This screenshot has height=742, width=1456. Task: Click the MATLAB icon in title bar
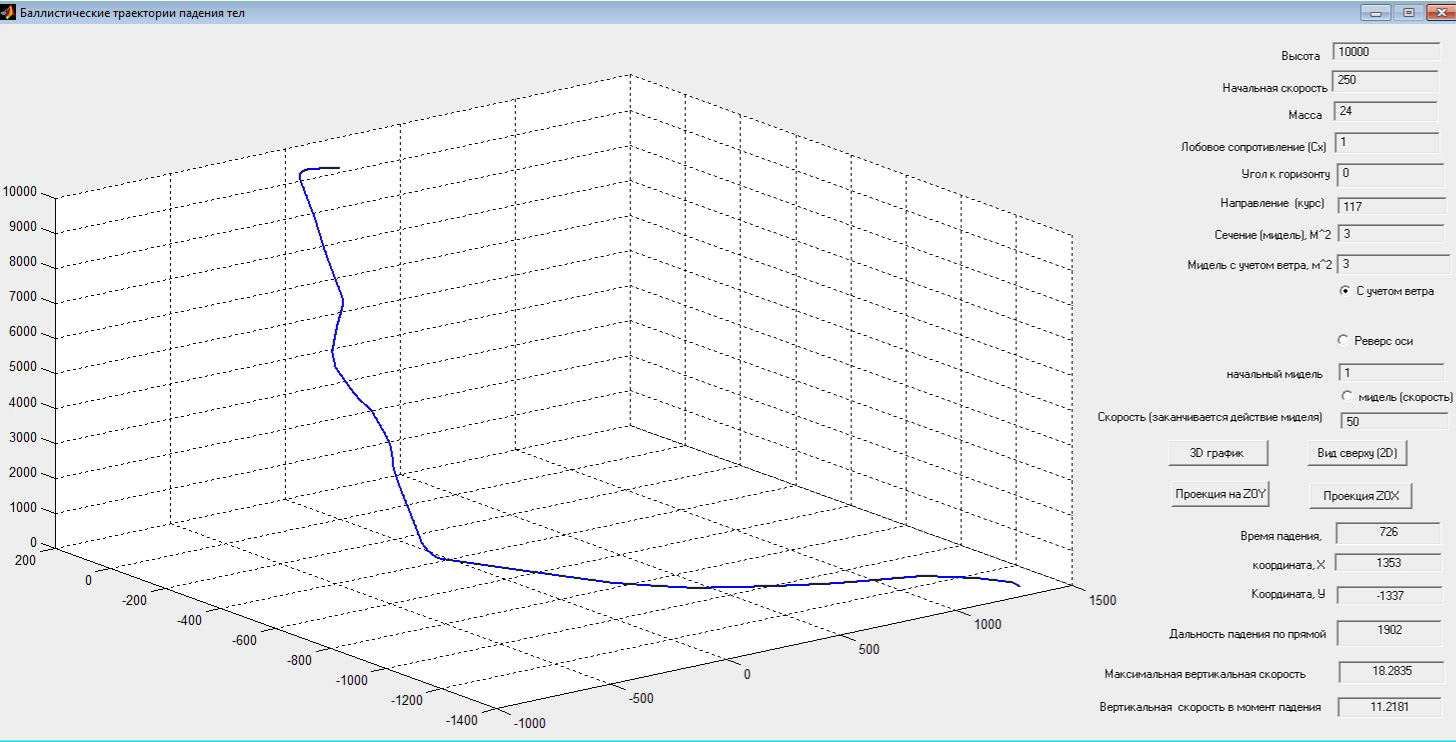[8, 13]
